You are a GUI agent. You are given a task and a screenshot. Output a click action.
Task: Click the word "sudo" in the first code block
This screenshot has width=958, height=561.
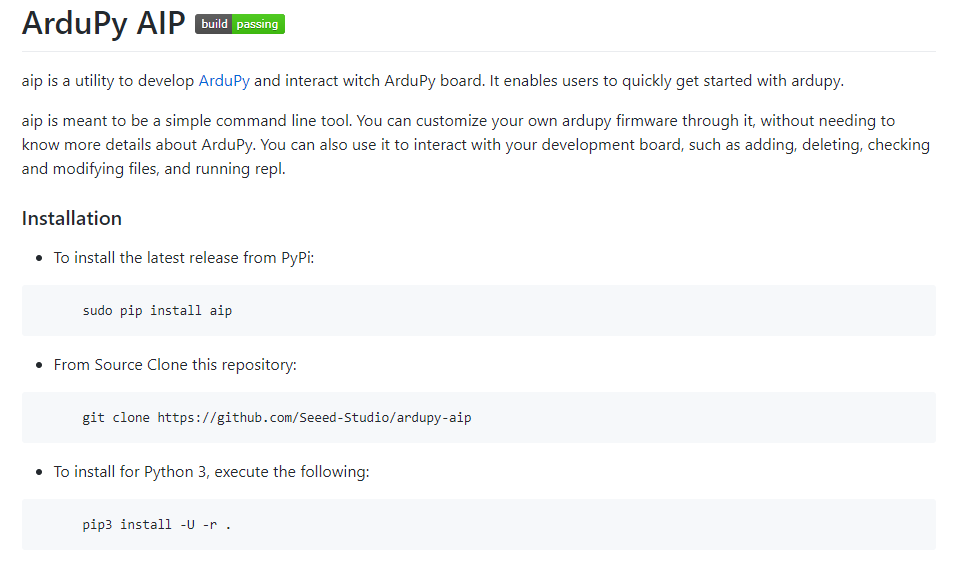(x=97, y=310)
